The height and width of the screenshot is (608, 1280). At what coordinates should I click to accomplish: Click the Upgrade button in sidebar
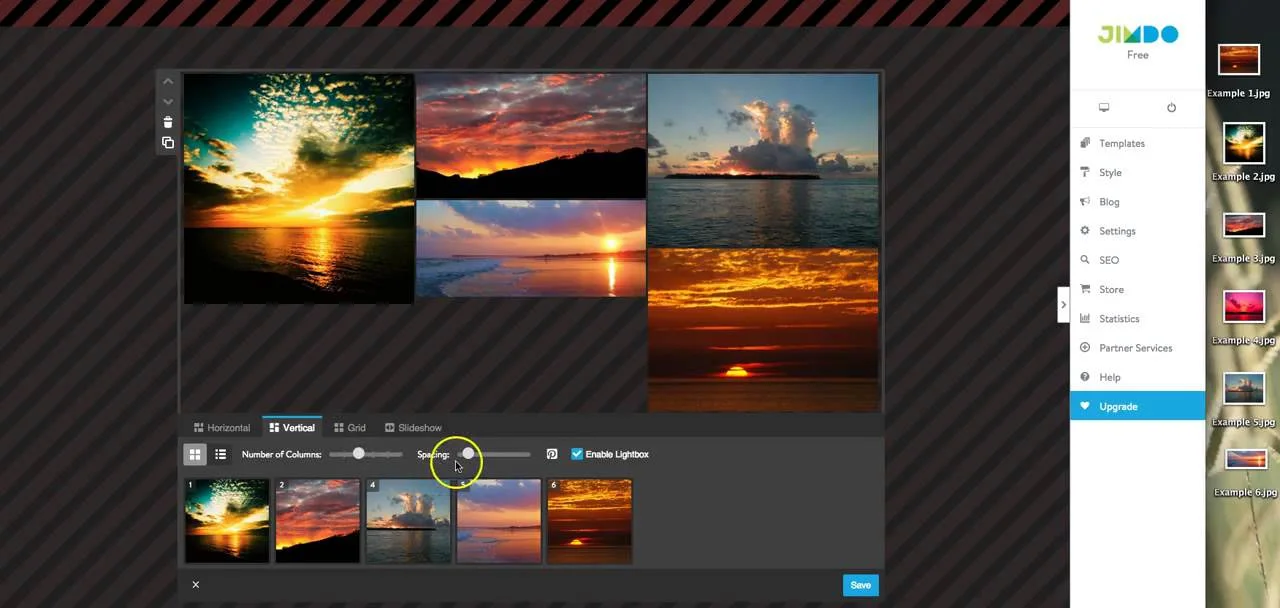(1138, 406)
